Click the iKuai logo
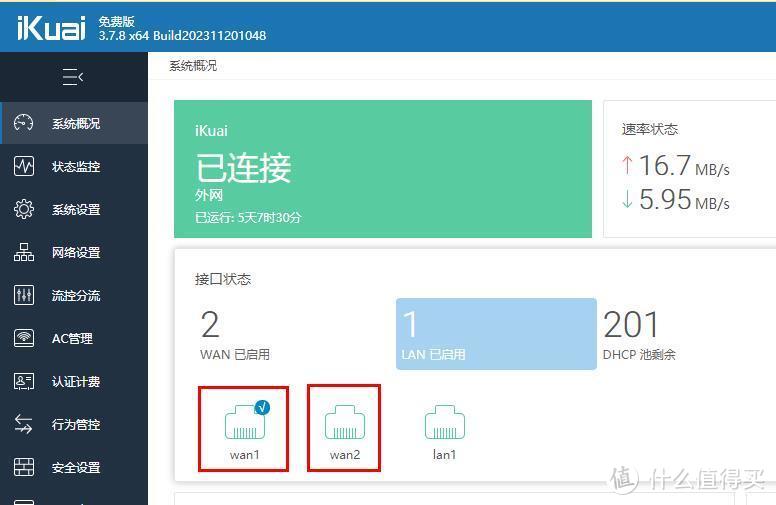Viewport: 776px width, 505px height. (x=51, y=28)
